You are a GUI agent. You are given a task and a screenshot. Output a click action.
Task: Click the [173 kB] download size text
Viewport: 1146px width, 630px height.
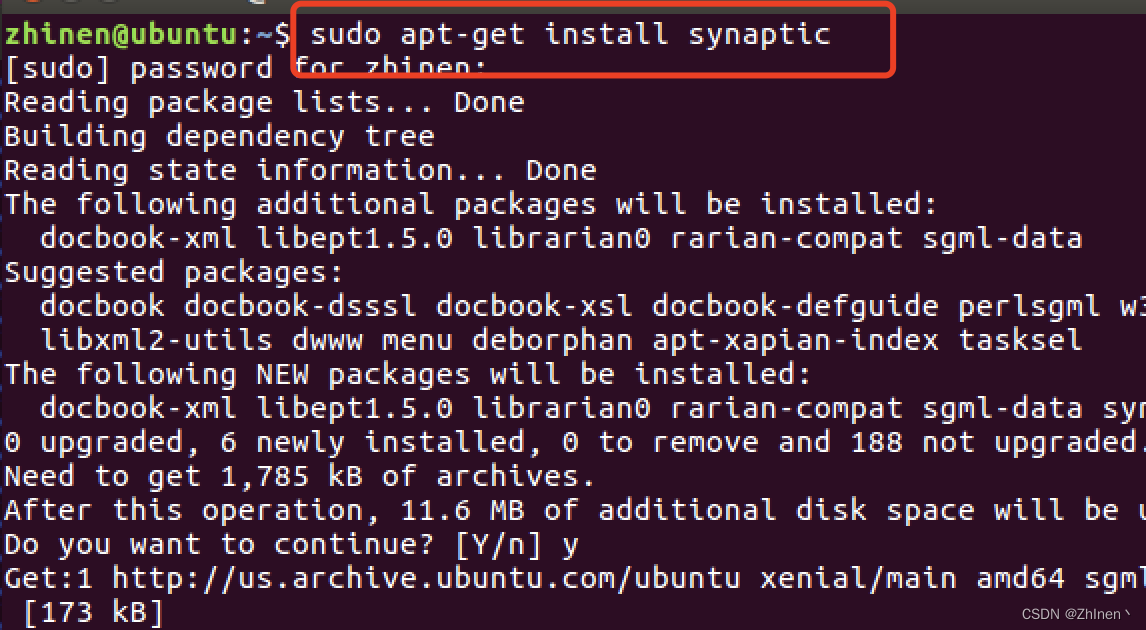point(93,612)
